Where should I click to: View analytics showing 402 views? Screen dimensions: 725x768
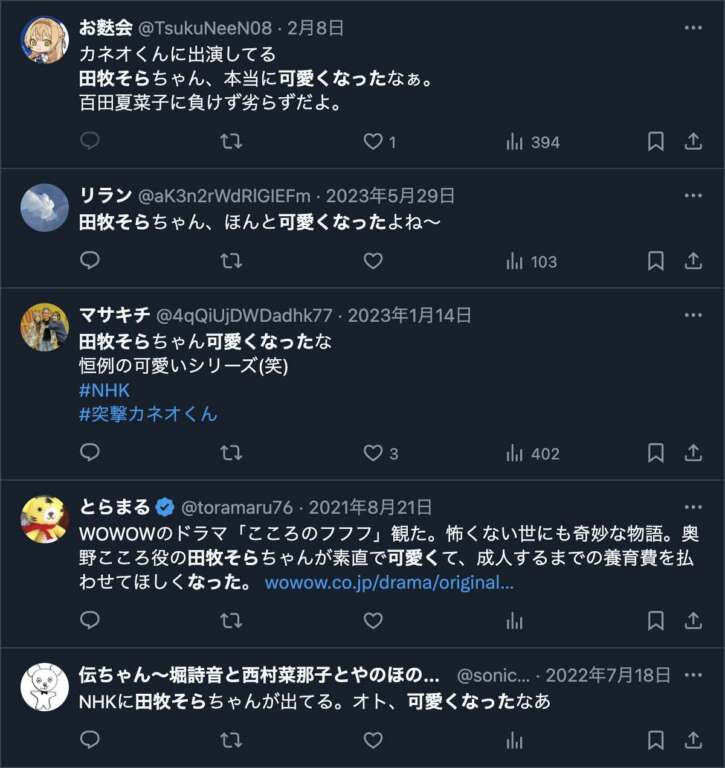point(532,453)
